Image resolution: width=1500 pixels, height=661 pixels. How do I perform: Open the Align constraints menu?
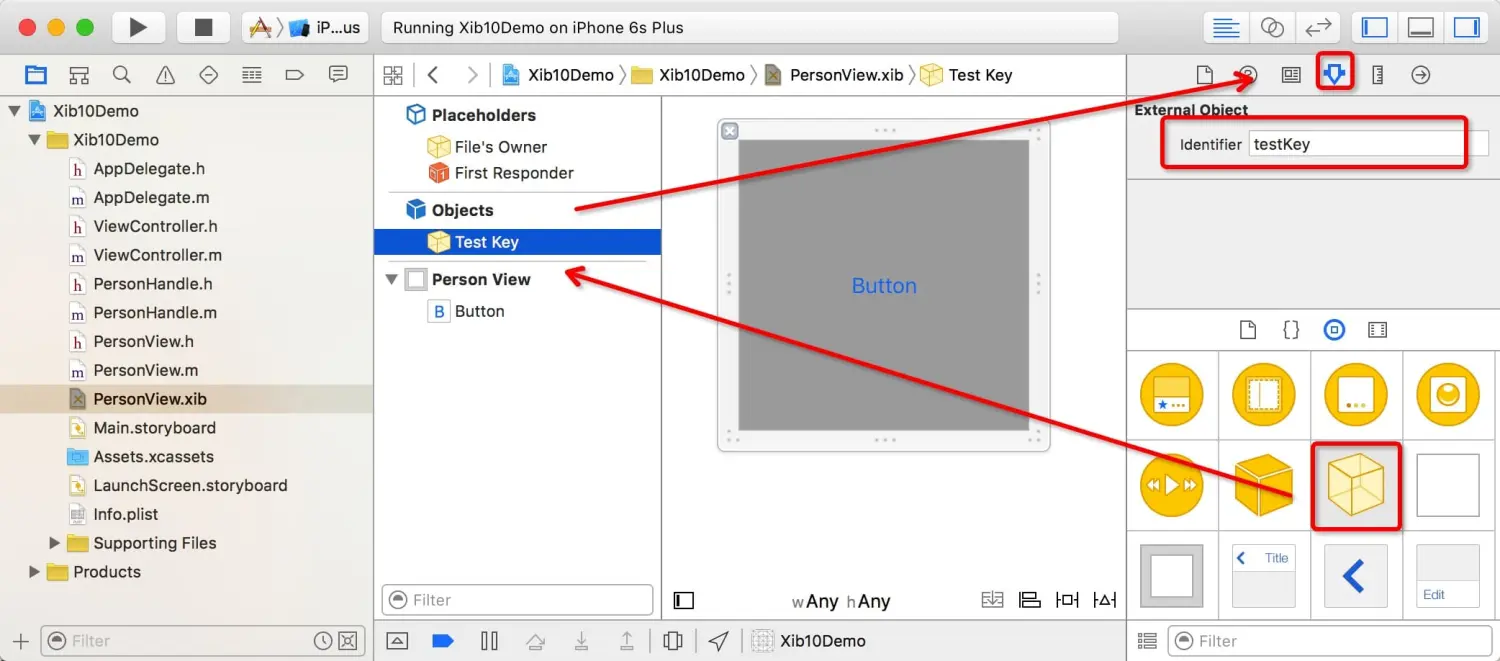click(1030, 600)
